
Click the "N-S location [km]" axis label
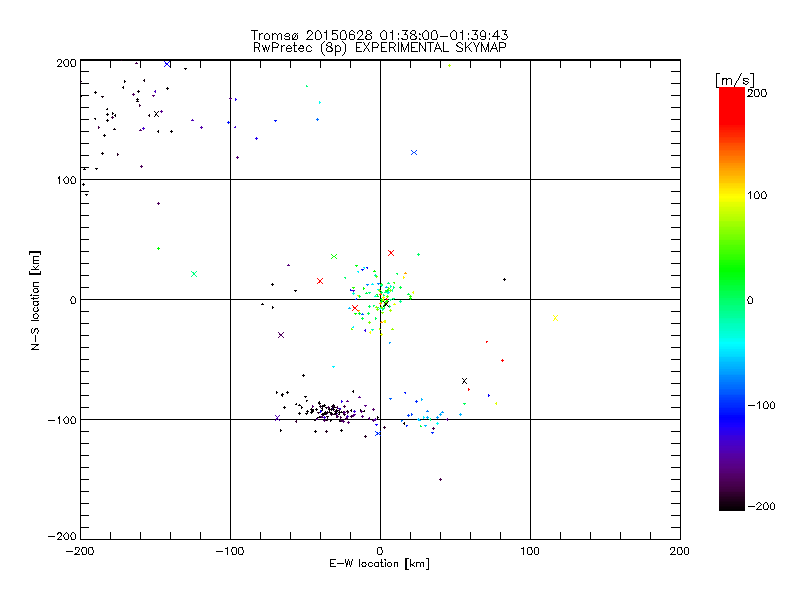tap(35, 300)
